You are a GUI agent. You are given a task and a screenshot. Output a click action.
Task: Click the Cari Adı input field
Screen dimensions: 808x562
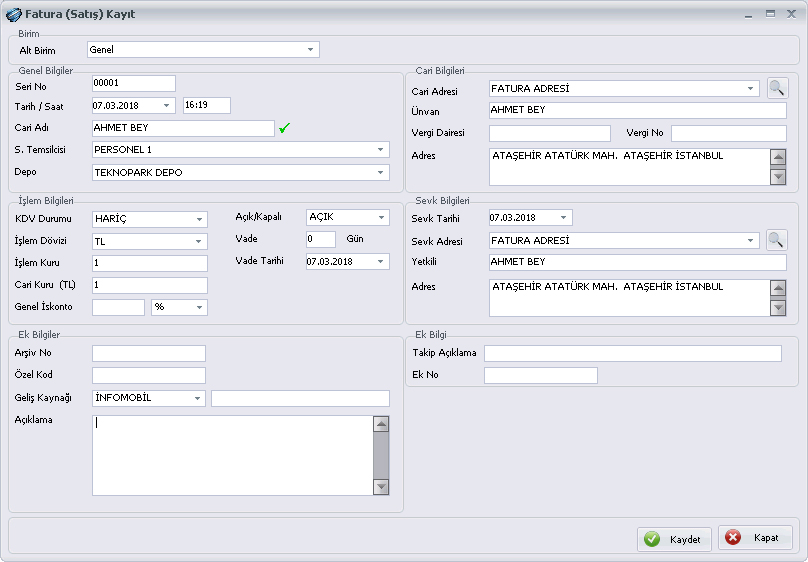[183, 128]
